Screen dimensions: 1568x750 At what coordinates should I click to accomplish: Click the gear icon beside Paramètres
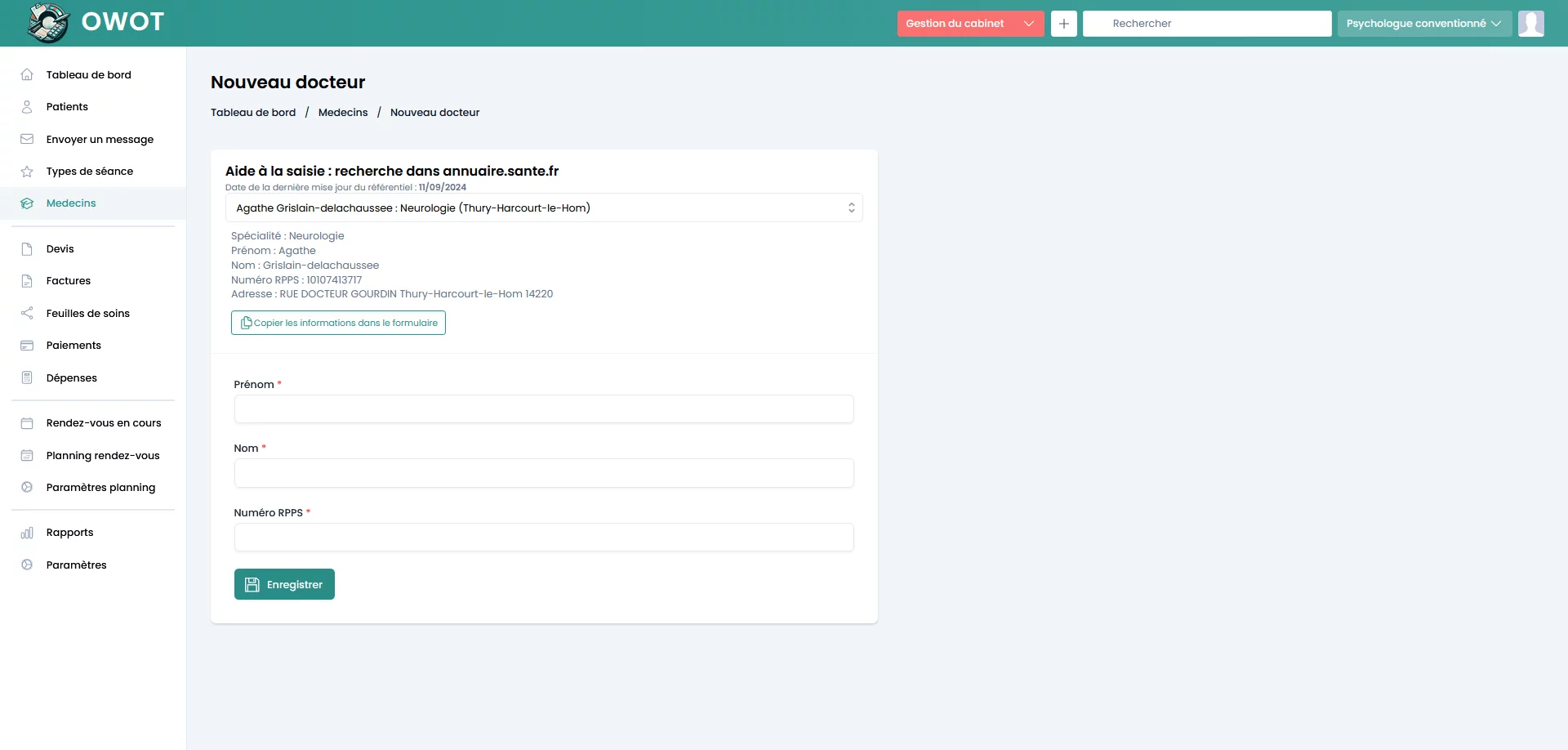[27, 565]
